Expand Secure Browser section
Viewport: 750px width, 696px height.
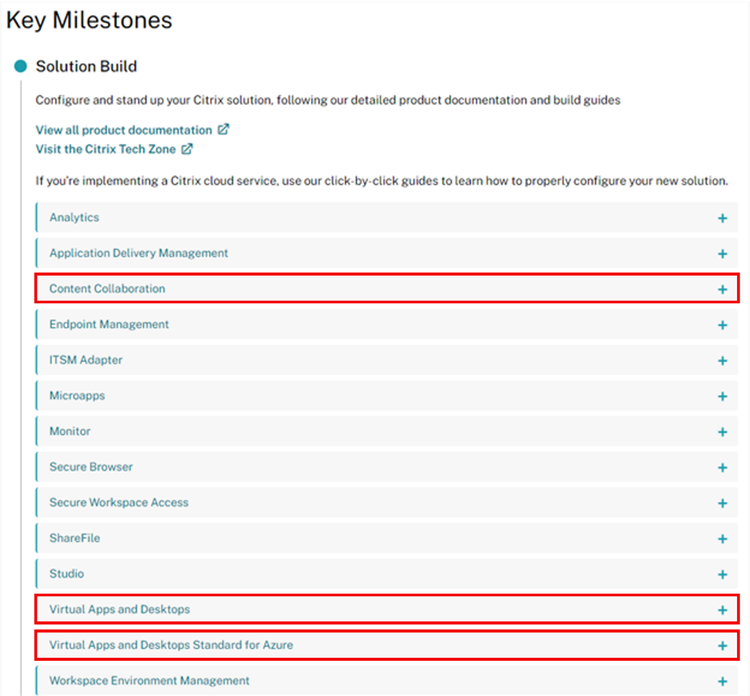[x=386, y=467]
